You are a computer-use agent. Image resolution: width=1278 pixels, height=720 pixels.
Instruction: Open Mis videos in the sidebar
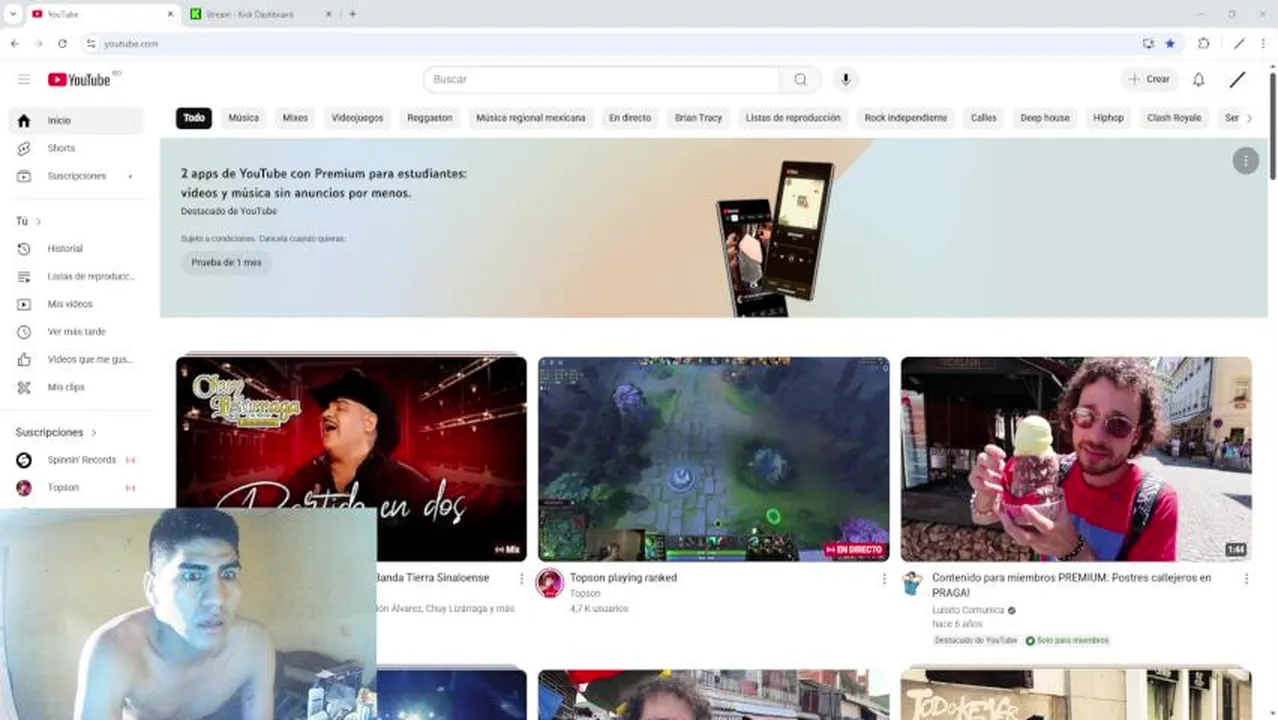tap(76, 304)
